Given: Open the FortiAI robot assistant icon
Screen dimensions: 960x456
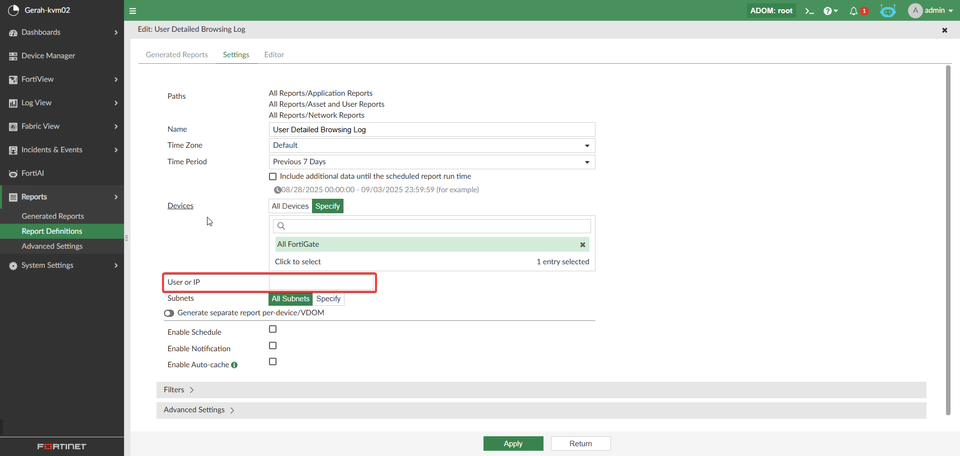Looking at the screenshot, I should pyautogui.click(x=888, y=10).
